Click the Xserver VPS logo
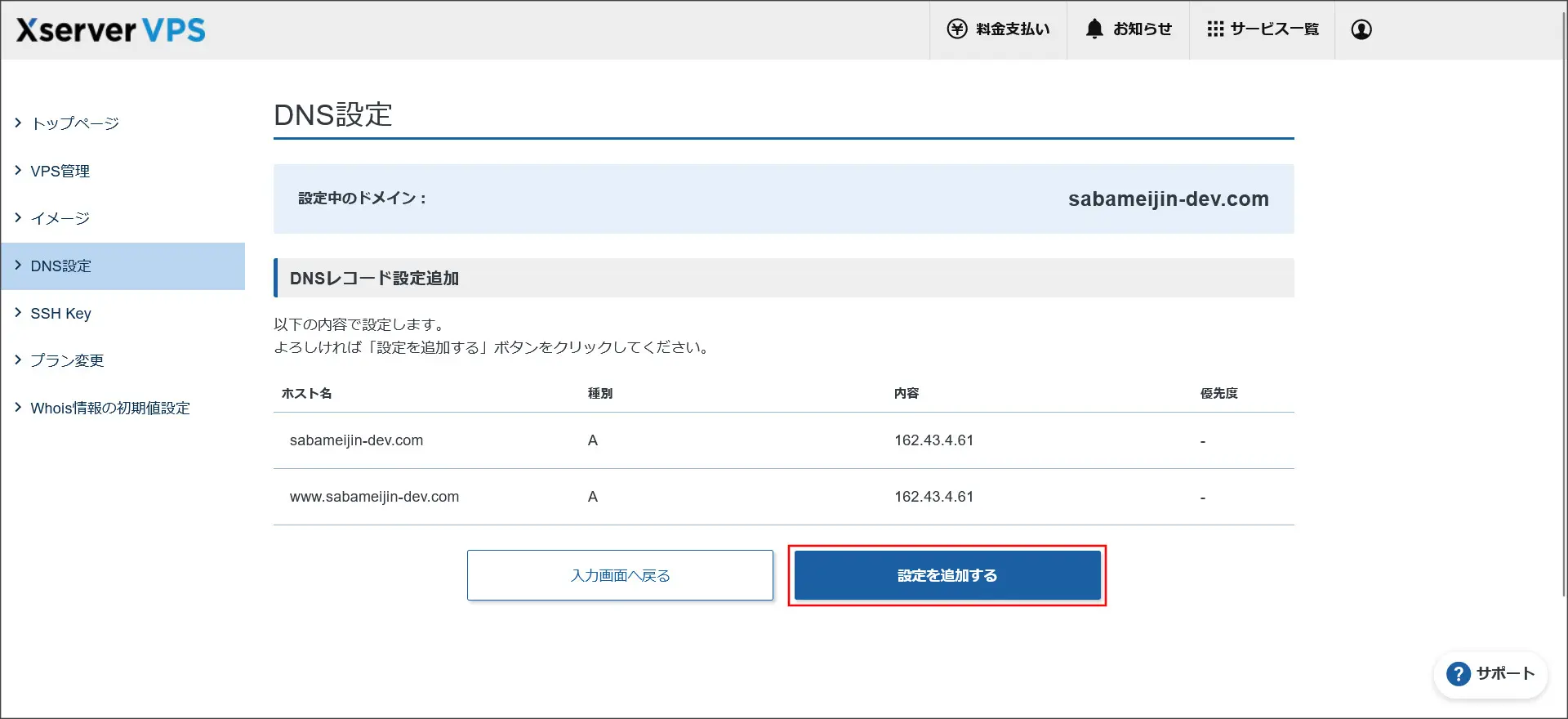This screenshot has width=1568, height=719. click(111, 30)
